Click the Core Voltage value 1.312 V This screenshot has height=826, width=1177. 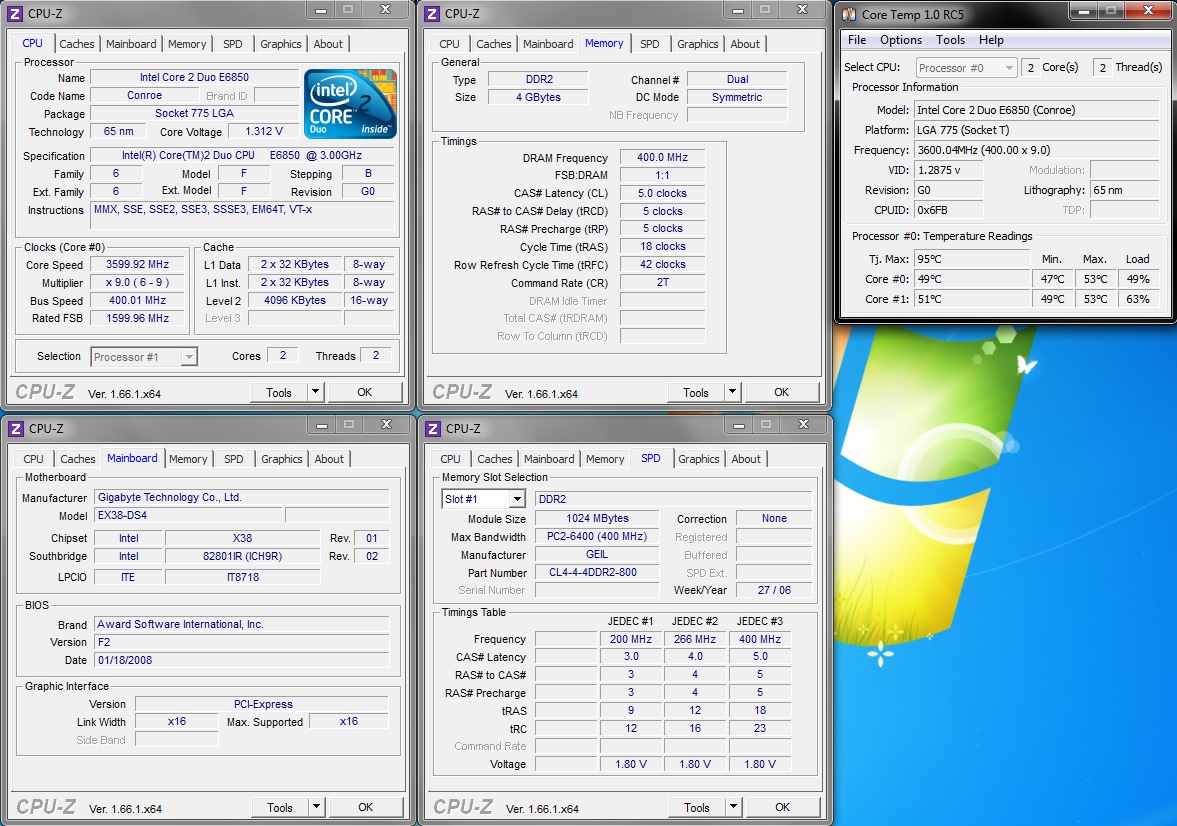264,131
